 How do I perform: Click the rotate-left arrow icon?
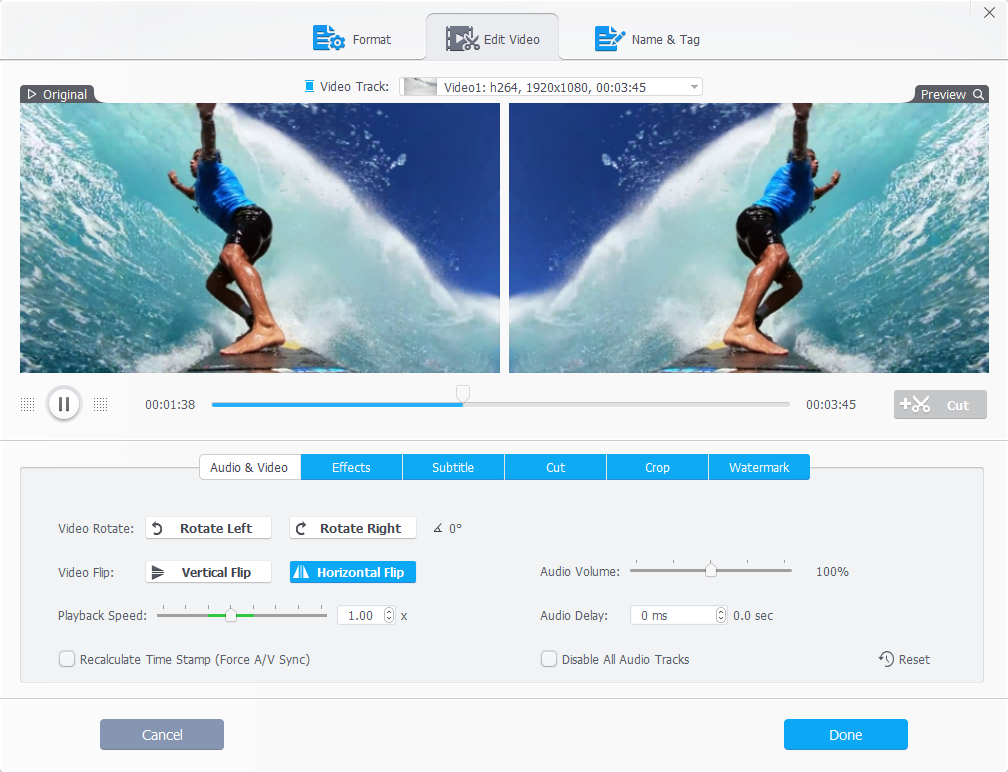pyautogui.click(x=158, y=528)
